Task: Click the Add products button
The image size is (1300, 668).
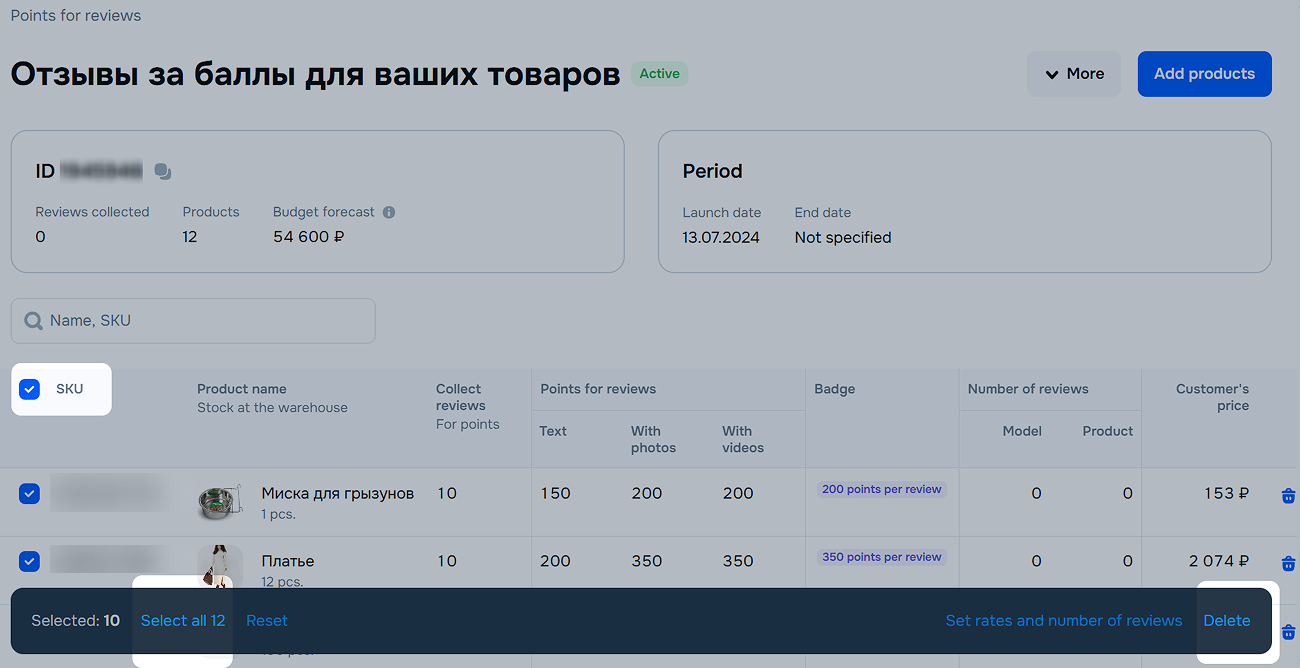Action: pos(1204,74)
